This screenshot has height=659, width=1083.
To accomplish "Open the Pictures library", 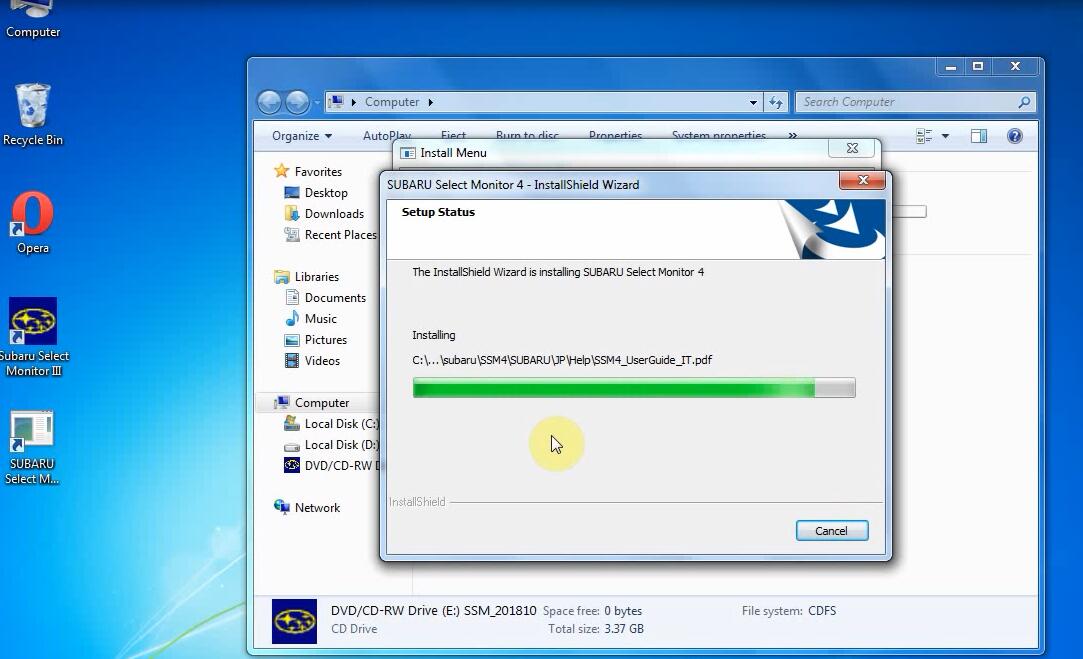I will (x=325, y=340).
